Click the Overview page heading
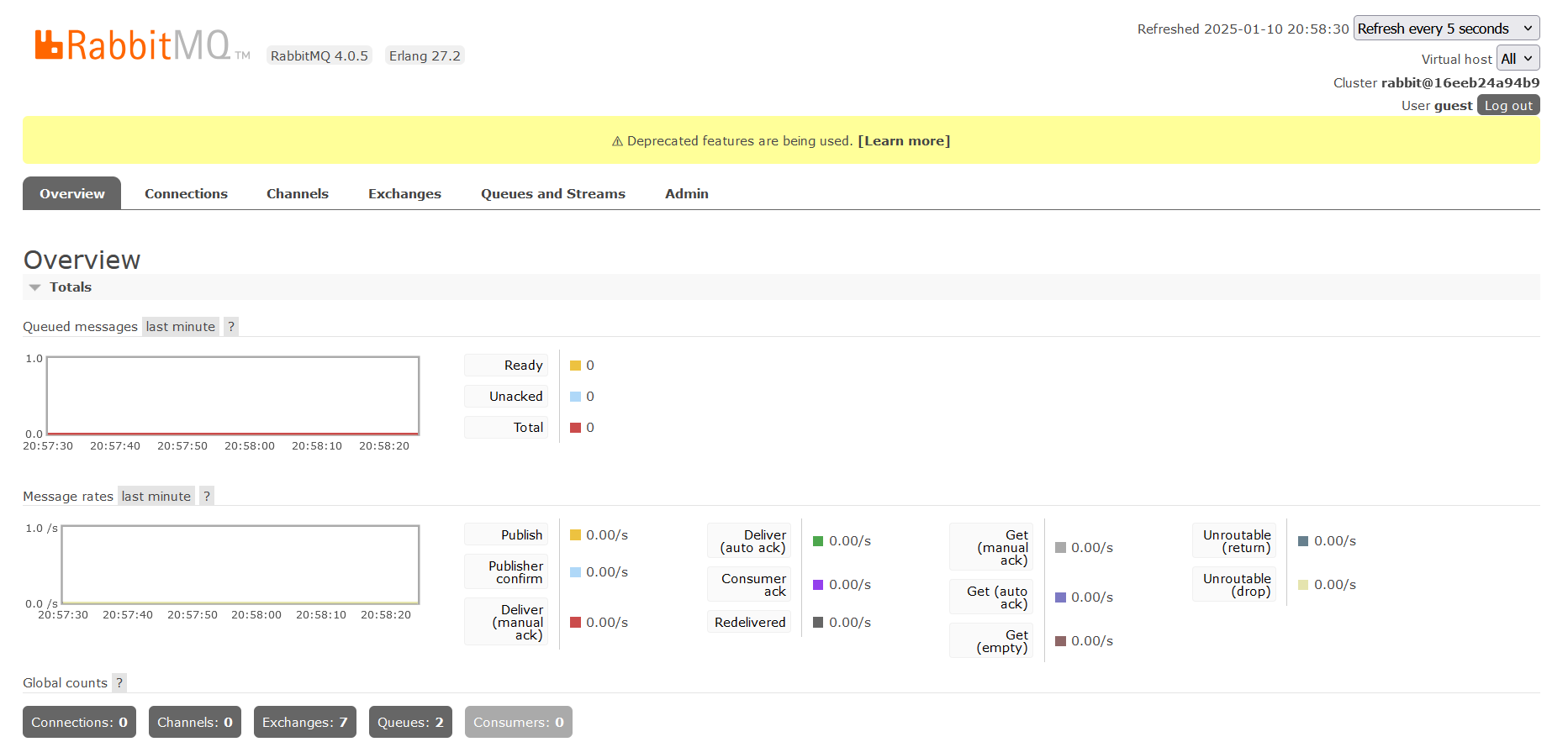Image resolution: width=1568 pixels, height=742 pixels. click(82, 260)
